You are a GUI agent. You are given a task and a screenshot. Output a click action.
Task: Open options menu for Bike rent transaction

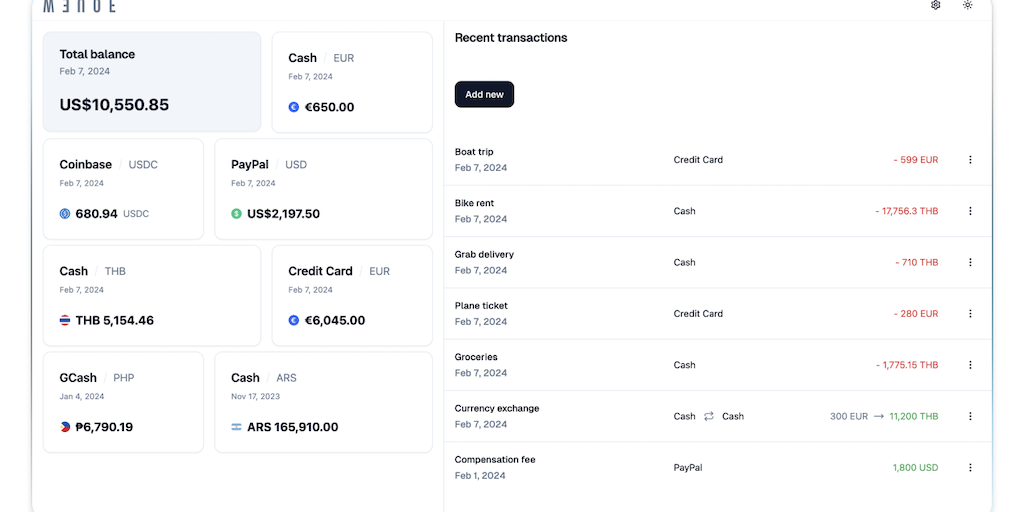coord(970,211)
